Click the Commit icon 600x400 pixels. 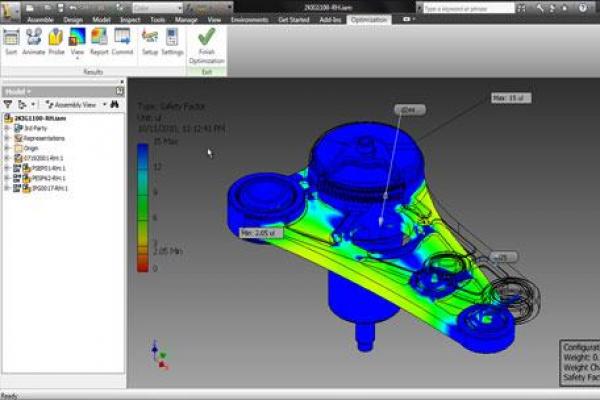click(122, 40)
